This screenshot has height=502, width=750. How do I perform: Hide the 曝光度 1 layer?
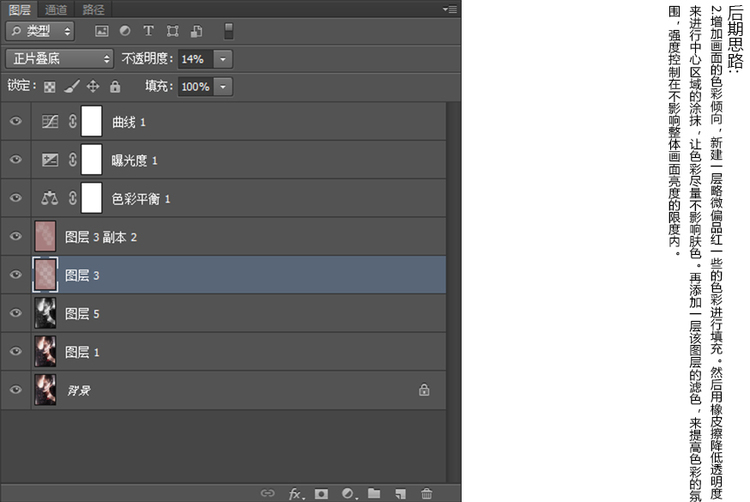[15, 159]
